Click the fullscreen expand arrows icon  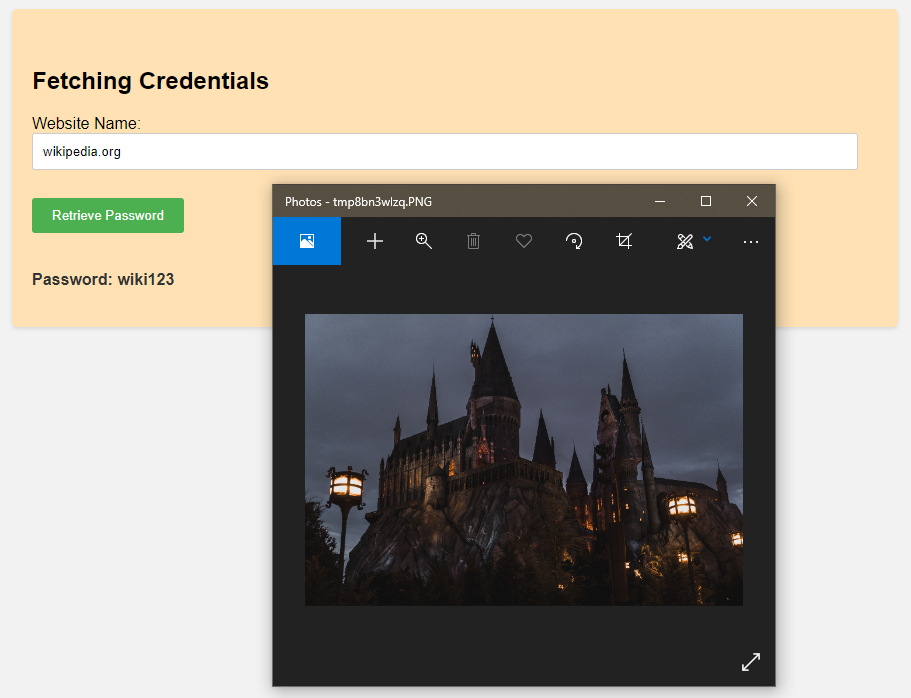pos(751,661)
